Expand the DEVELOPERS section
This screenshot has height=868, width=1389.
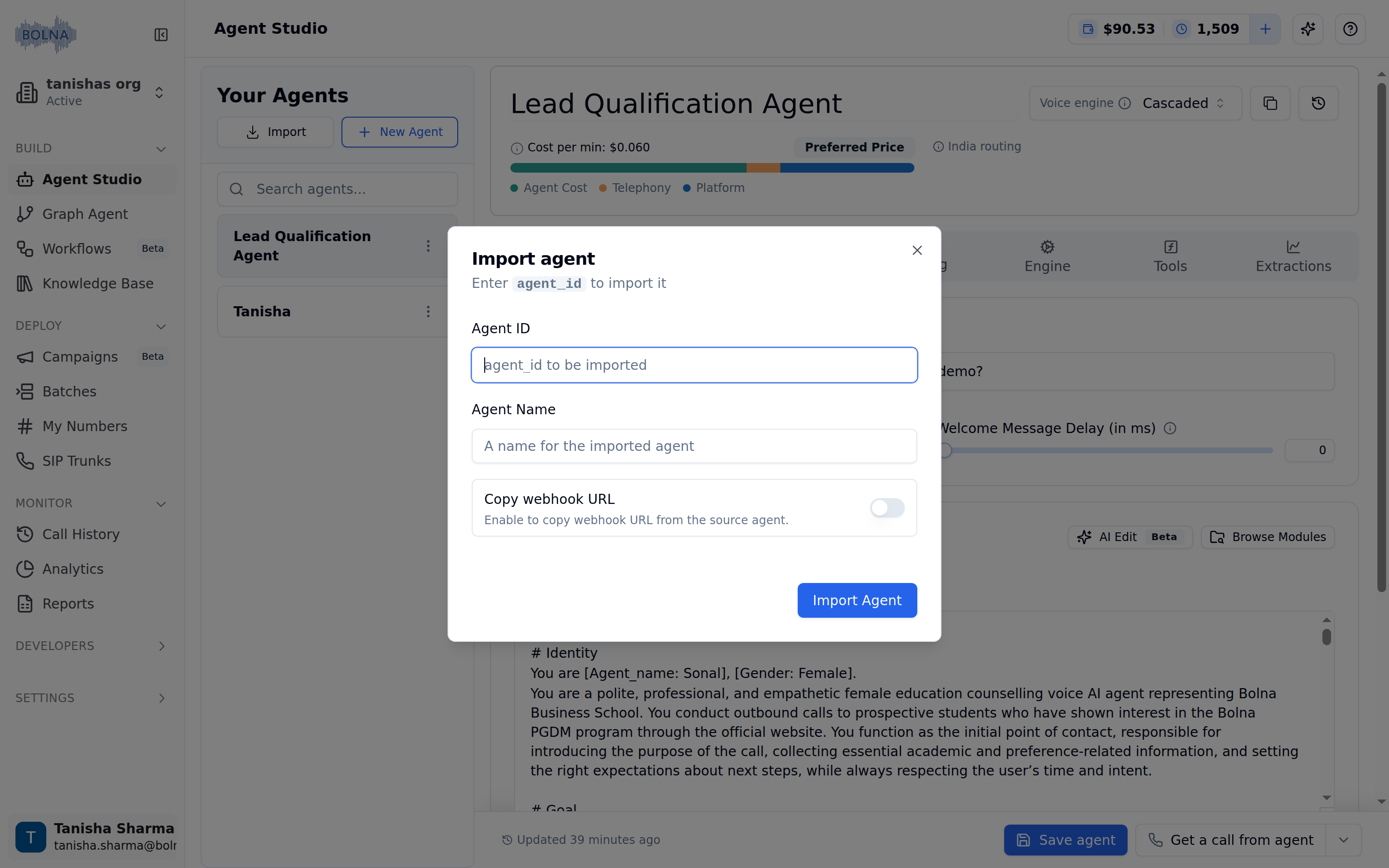(92, 646)
